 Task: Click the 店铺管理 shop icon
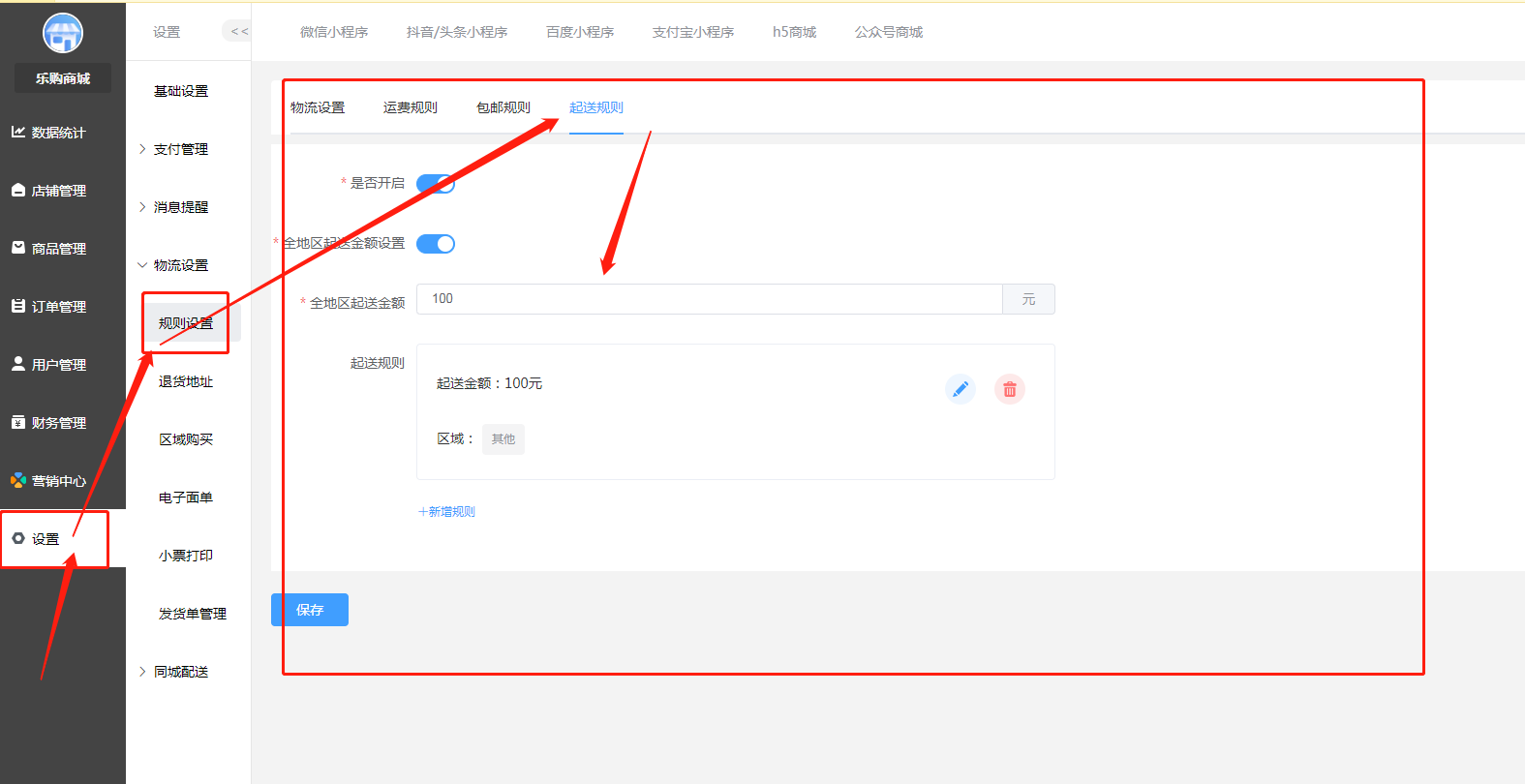coord(18,190)
